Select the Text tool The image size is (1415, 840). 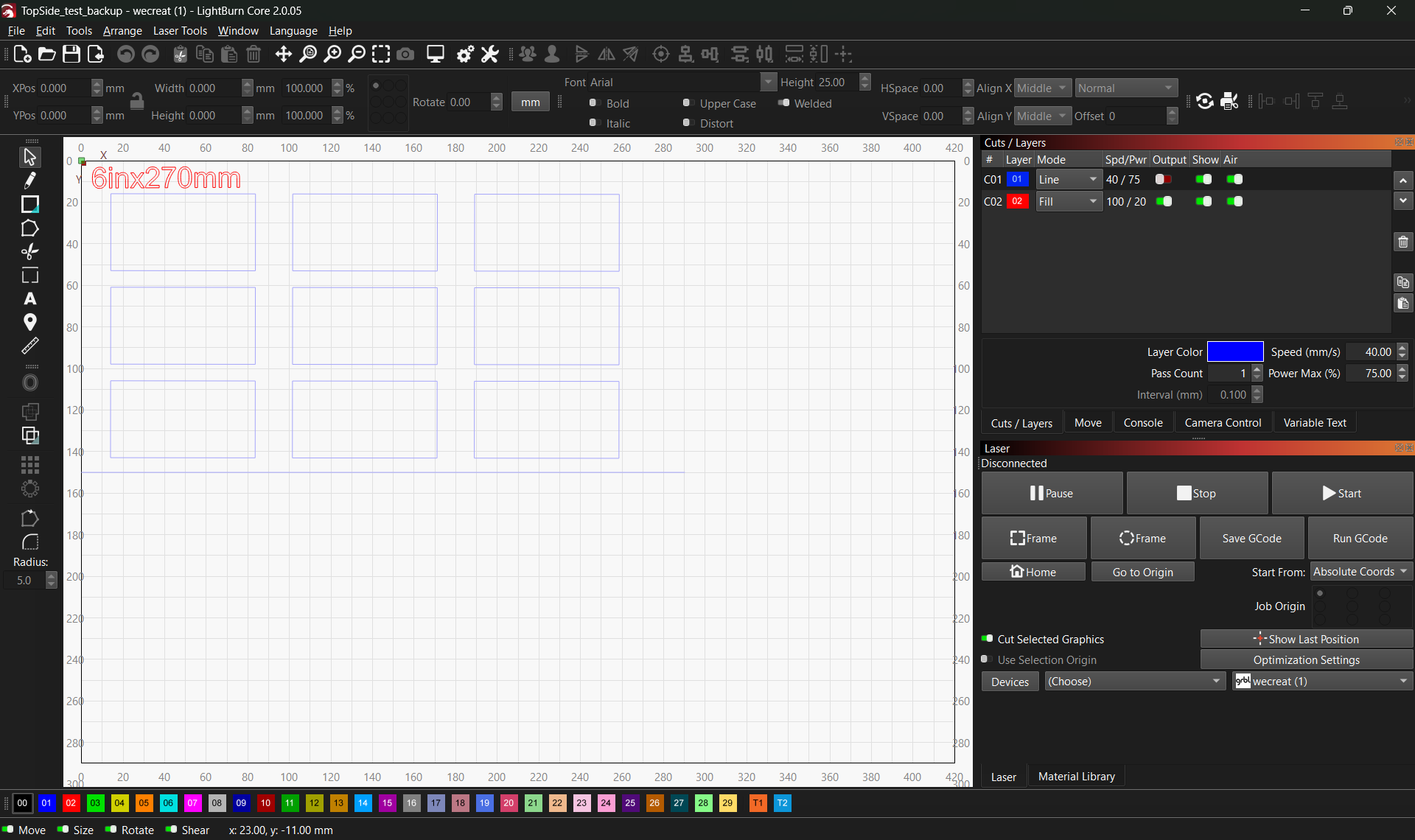(x=29, y=299)
